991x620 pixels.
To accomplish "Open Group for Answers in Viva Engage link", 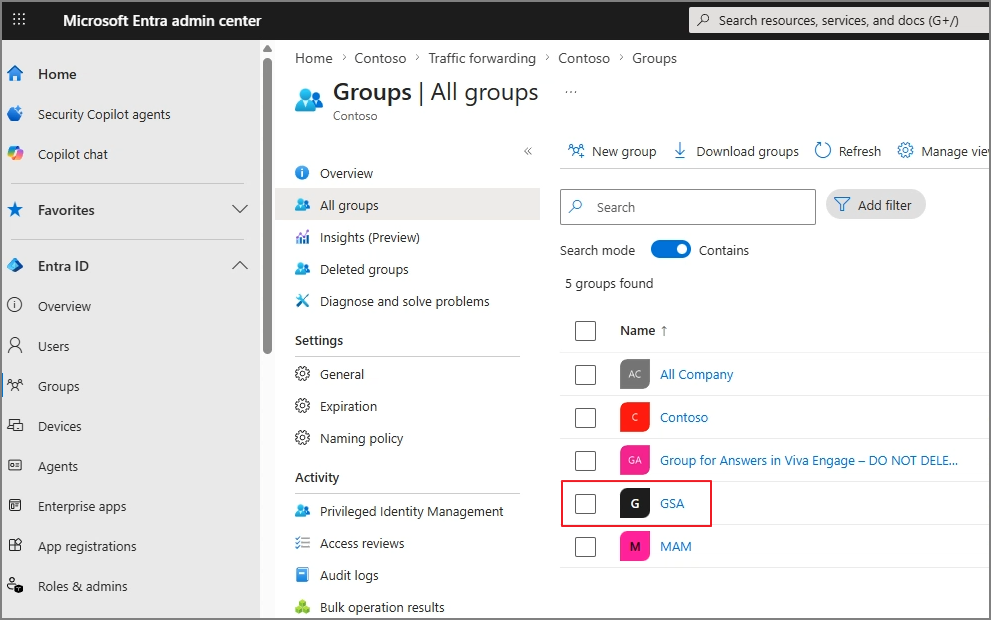I will (809, 461).
